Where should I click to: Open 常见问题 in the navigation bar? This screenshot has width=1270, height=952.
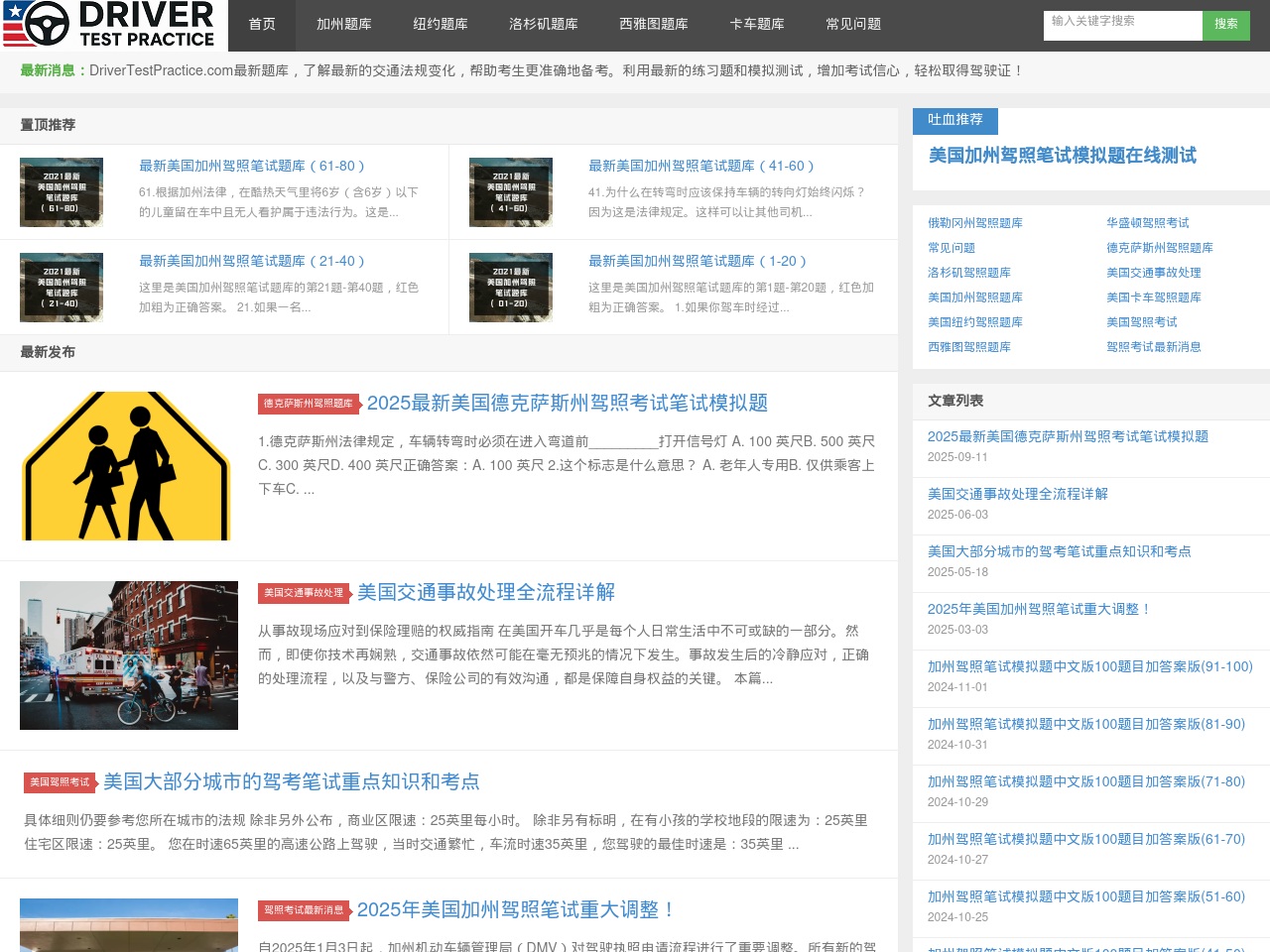coord(853,25)
